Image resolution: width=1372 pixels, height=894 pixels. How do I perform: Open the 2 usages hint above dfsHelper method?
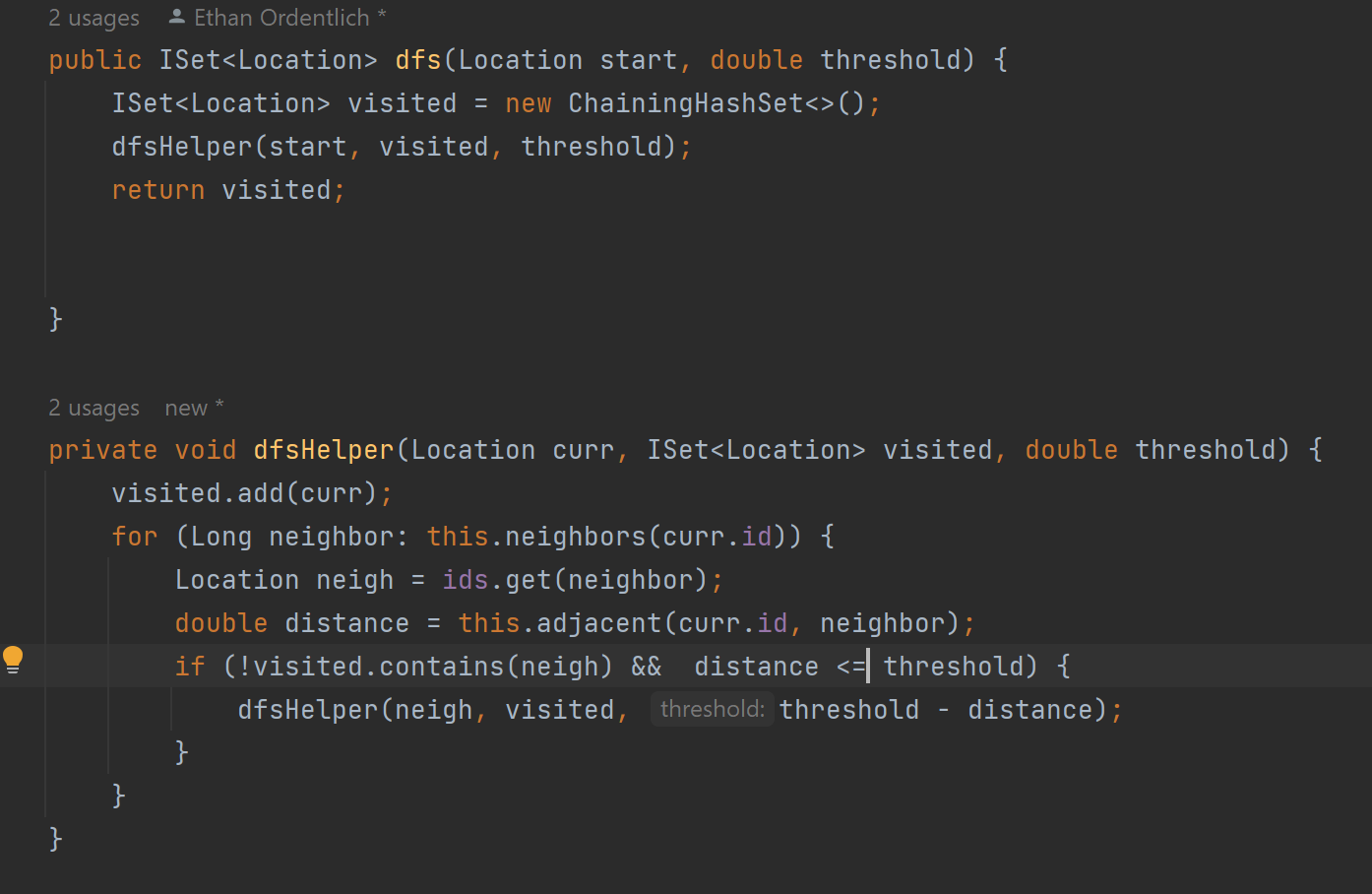pos(94,408)
